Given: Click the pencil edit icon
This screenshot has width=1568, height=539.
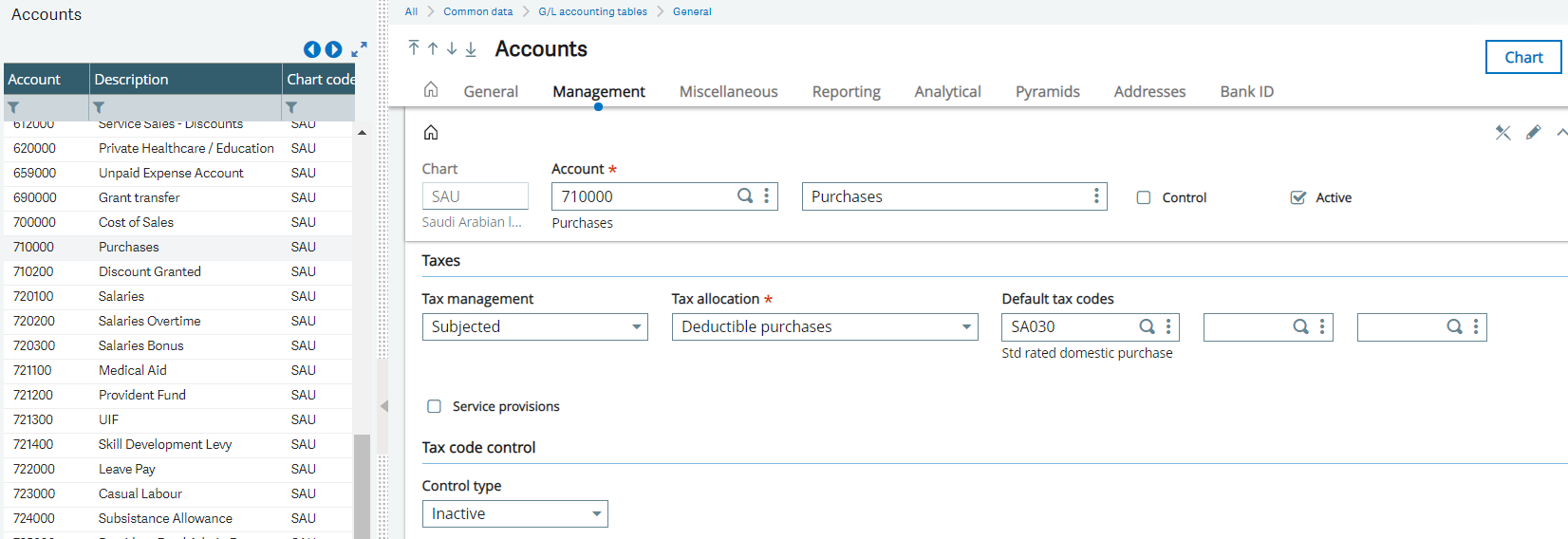Looking at the screenshot, I should point(1533,133).
